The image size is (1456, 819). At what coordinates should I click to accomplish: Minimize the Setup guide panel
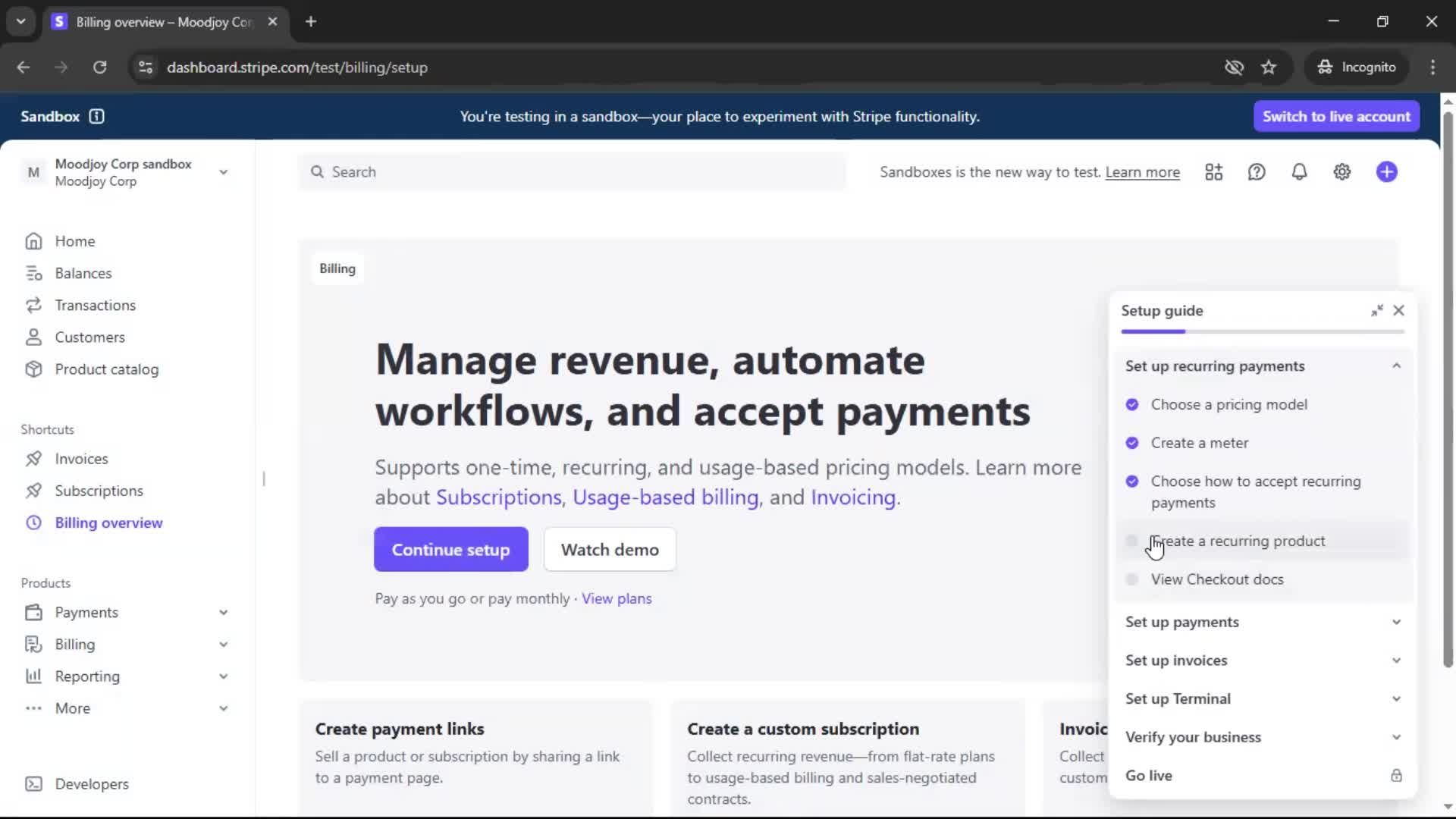(1376, 311)
